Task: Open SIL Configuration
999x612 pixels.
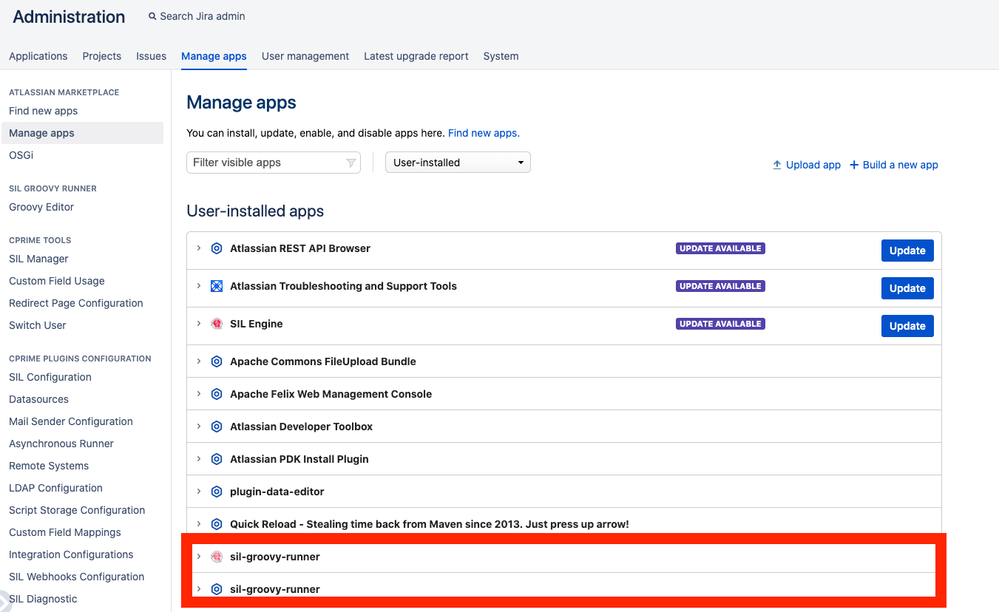Action: (x=50, y=377)
